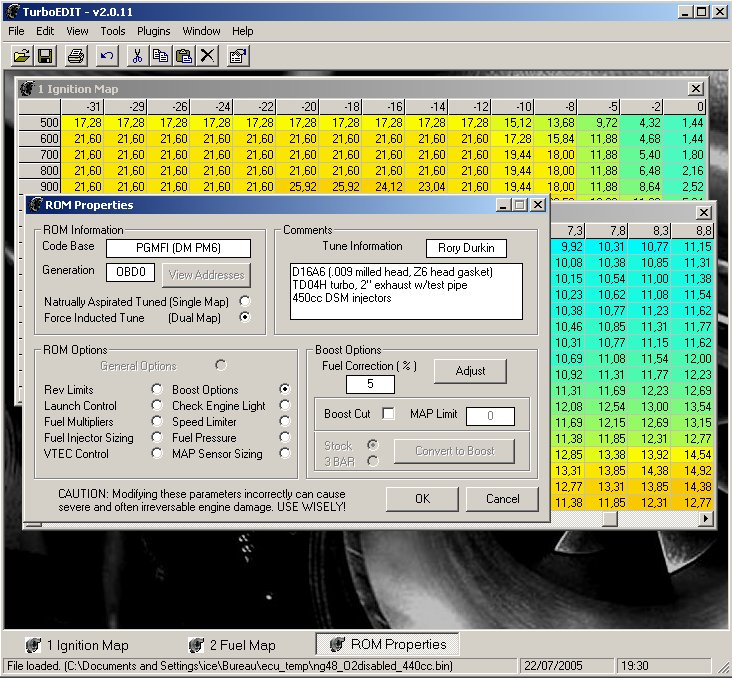The height and width of the screenshot is (678, 732).
Task: Select the Fuel Pressure radio option
Action: [x=285, y=437]
